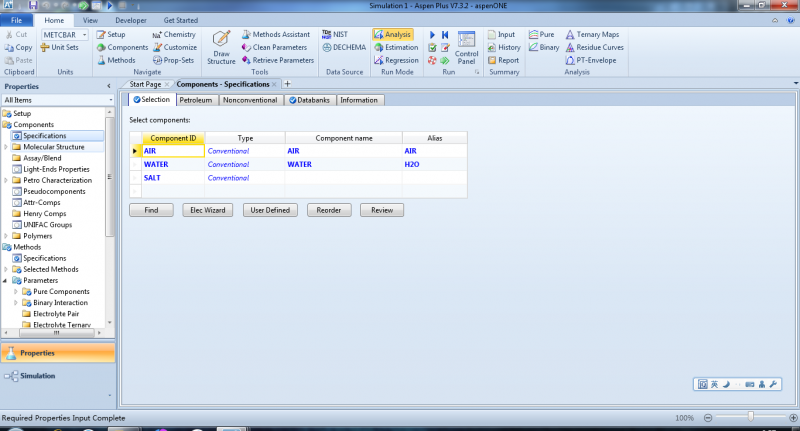Open the Methods Assistant
The width and height of the screenshot is (800, 431).
(276, 34)
